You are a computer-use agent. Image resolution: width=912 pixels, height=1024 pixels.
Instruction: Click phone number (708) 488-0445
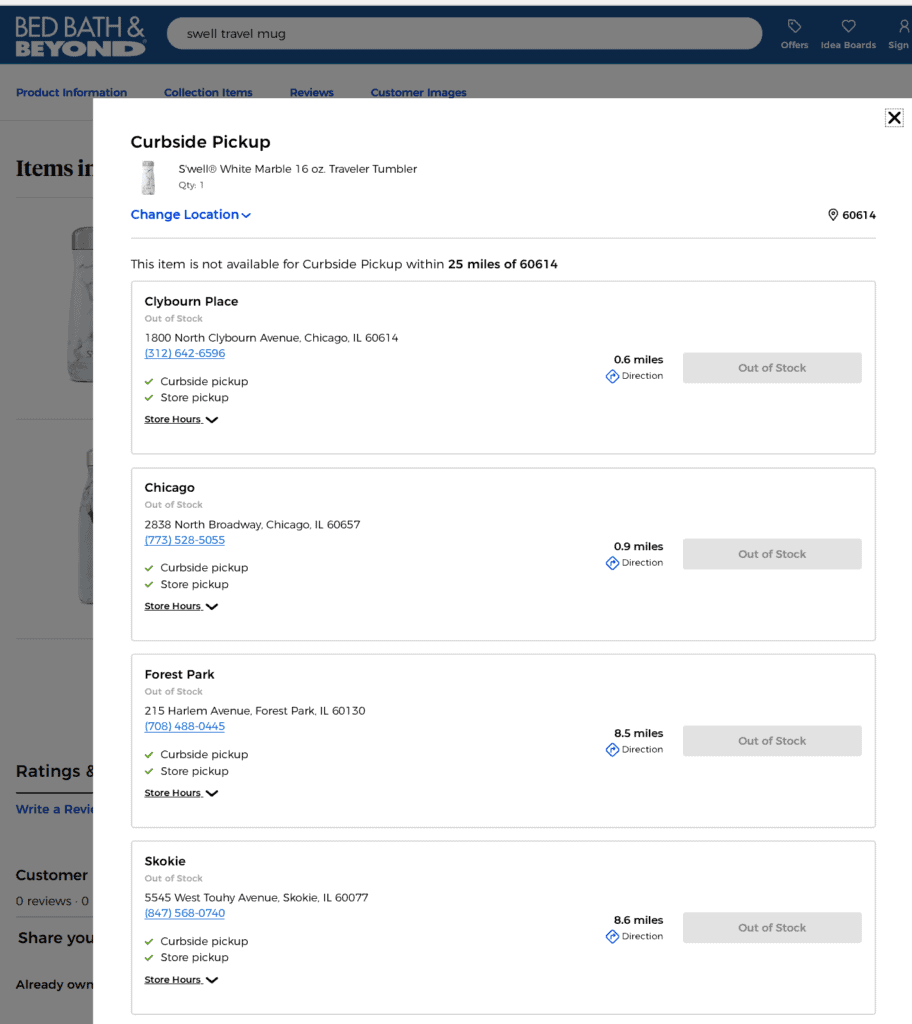coord(185,726)
